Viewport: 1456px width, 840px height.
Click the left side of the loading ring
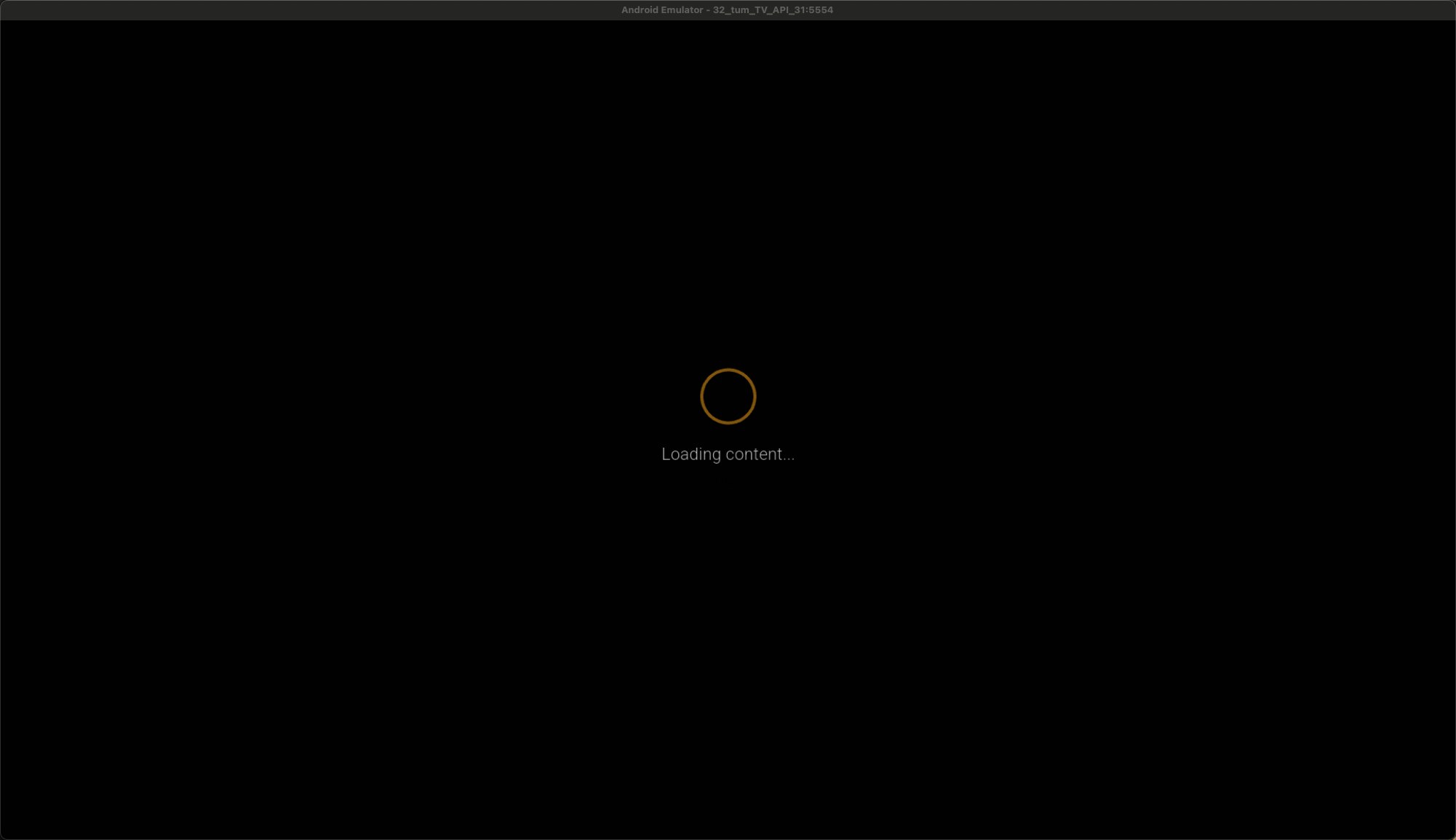pyautogui.click(x=701, y=397)
